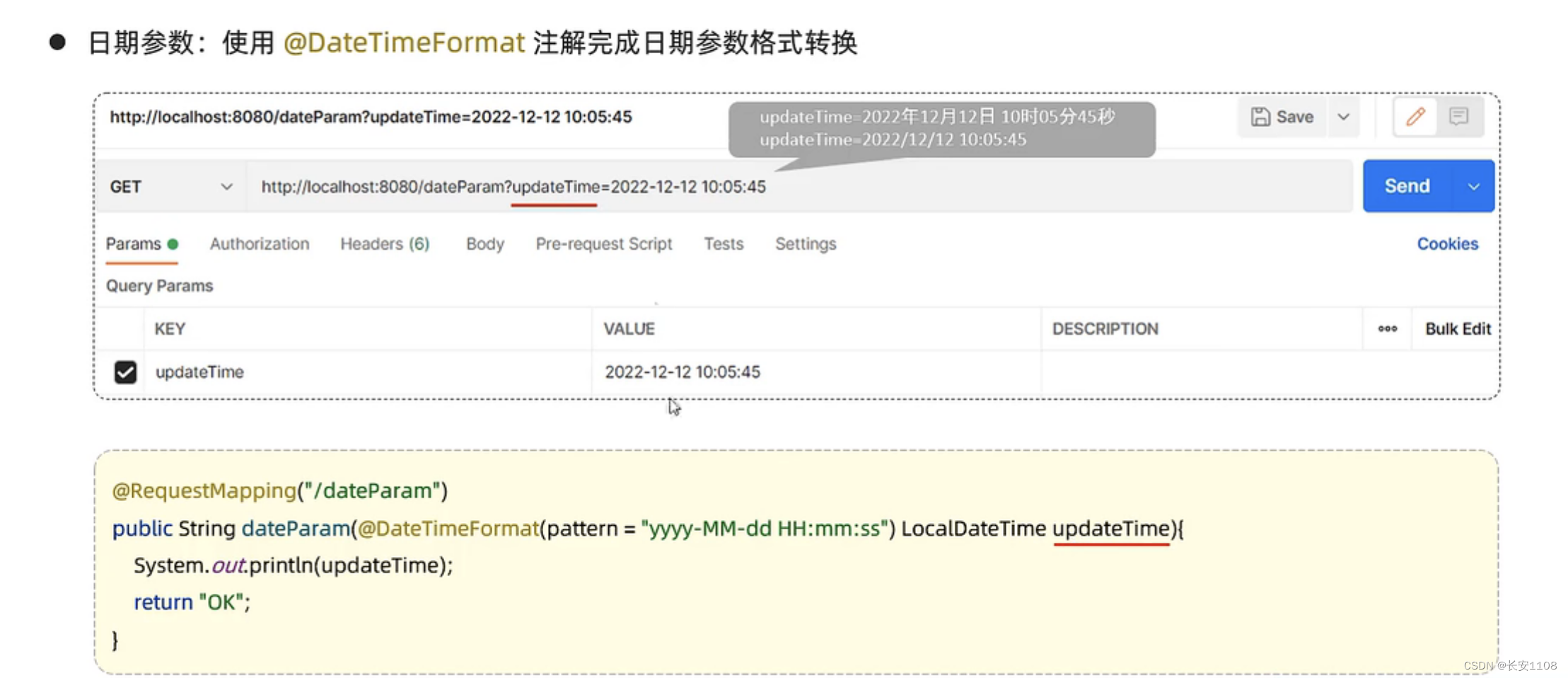Click the 2022-12-12 10:05:45 value cell
This screenshot has height=678, width=1568.
tap(816, 372)
